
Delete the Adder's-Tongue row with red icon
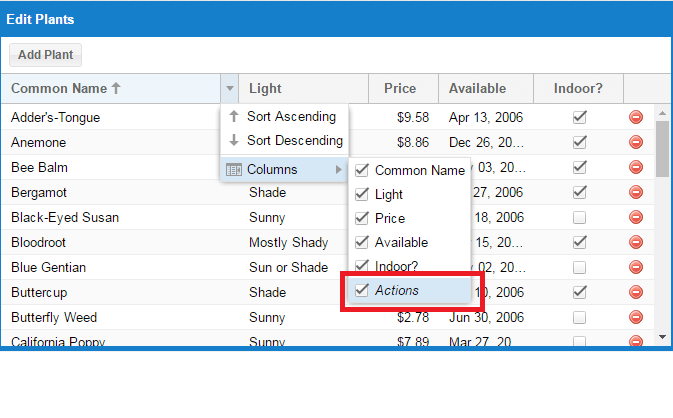point(636,117)
